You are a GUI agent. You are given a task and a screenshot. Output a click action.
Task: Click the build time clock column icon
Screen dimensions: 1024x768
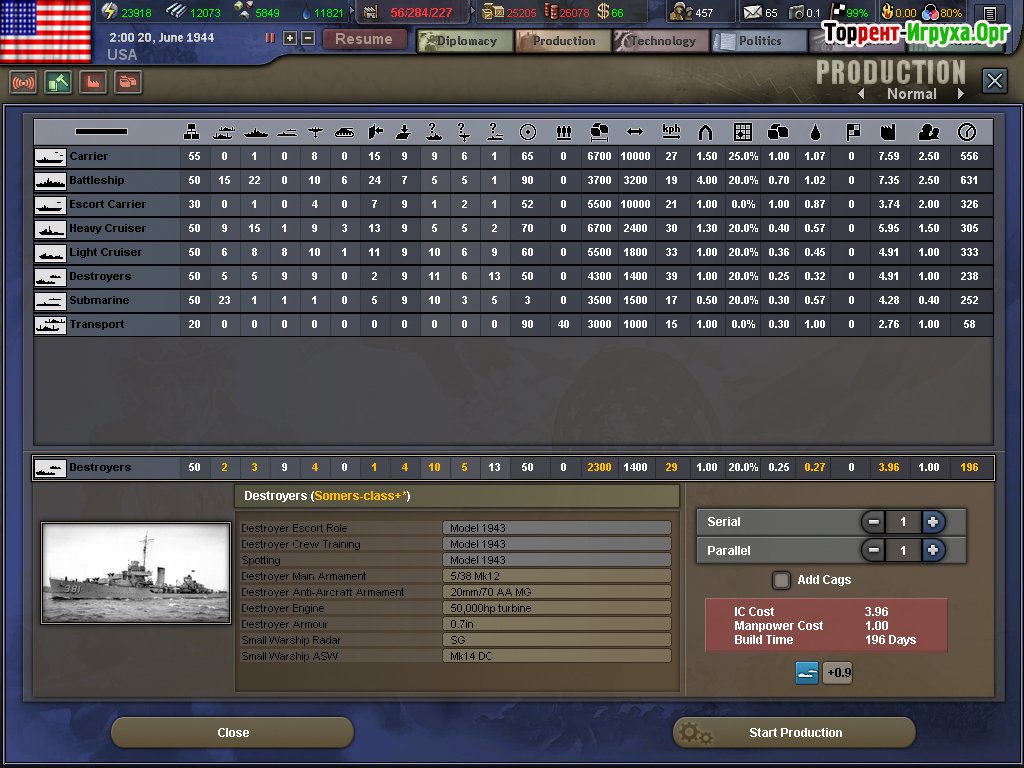pos(967,132)
